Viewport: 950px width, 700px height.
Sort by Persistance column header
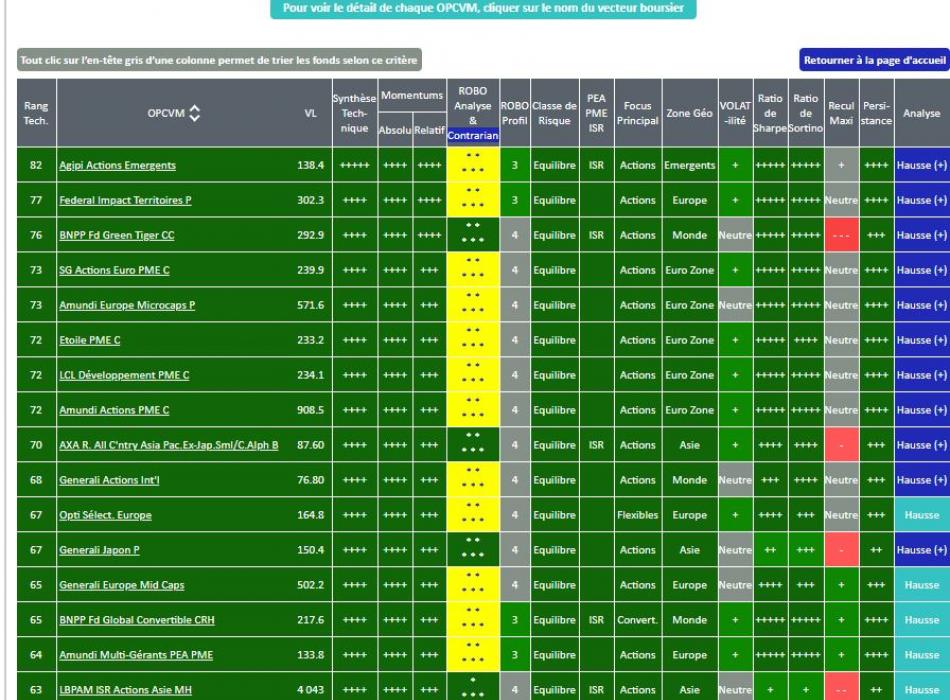876,113
